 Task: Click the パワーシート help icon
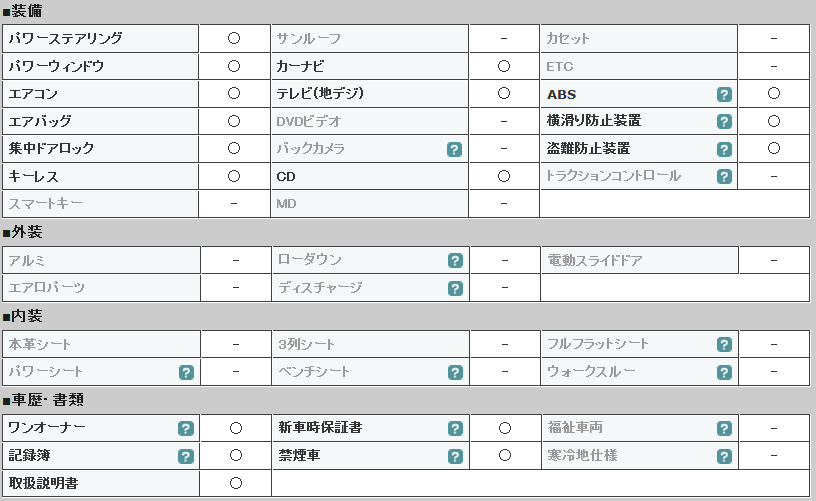pos(186,372)
